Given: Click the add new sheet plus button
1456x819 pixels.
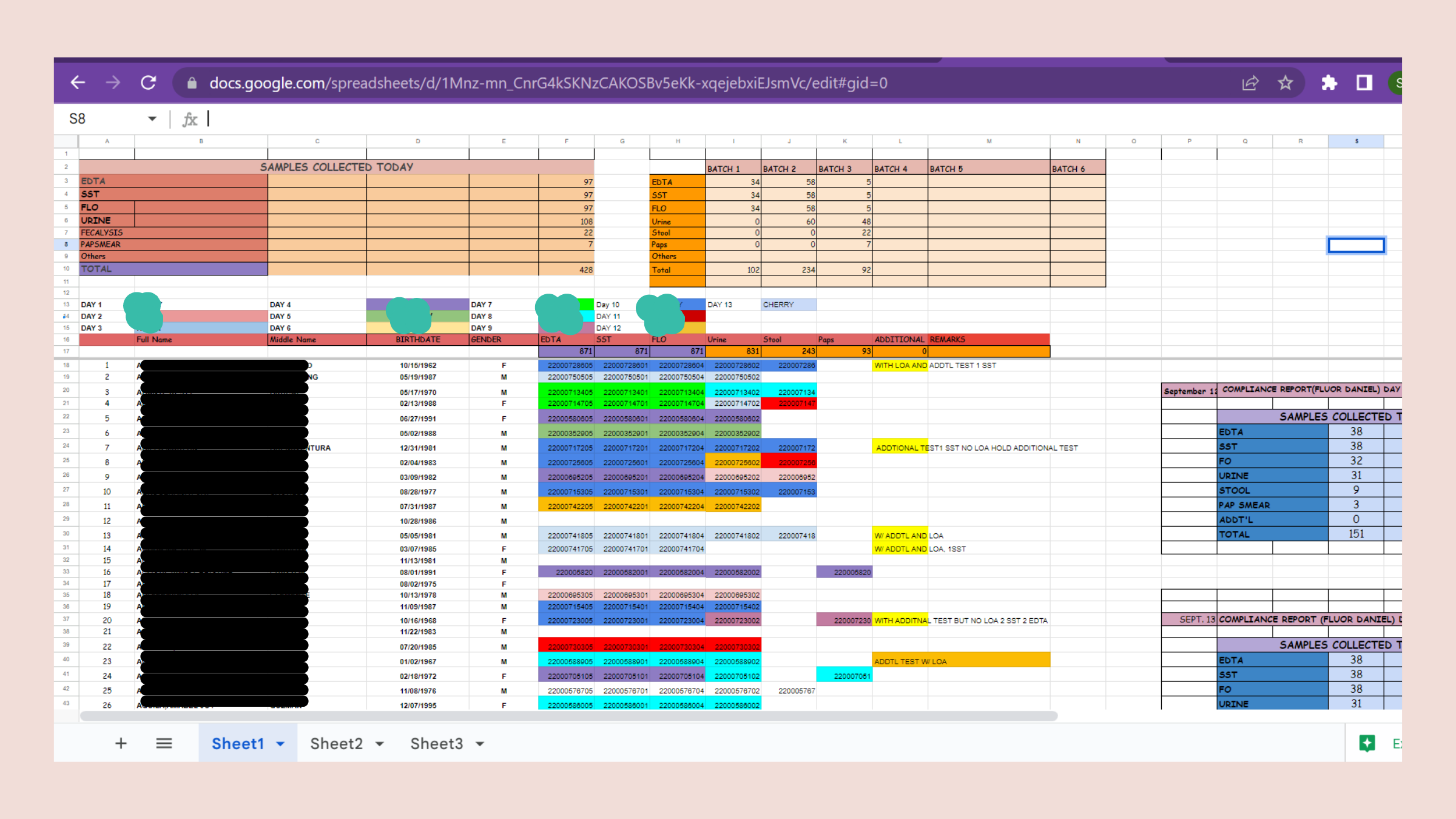Looking at the screenshot, I should coord(121,743).
